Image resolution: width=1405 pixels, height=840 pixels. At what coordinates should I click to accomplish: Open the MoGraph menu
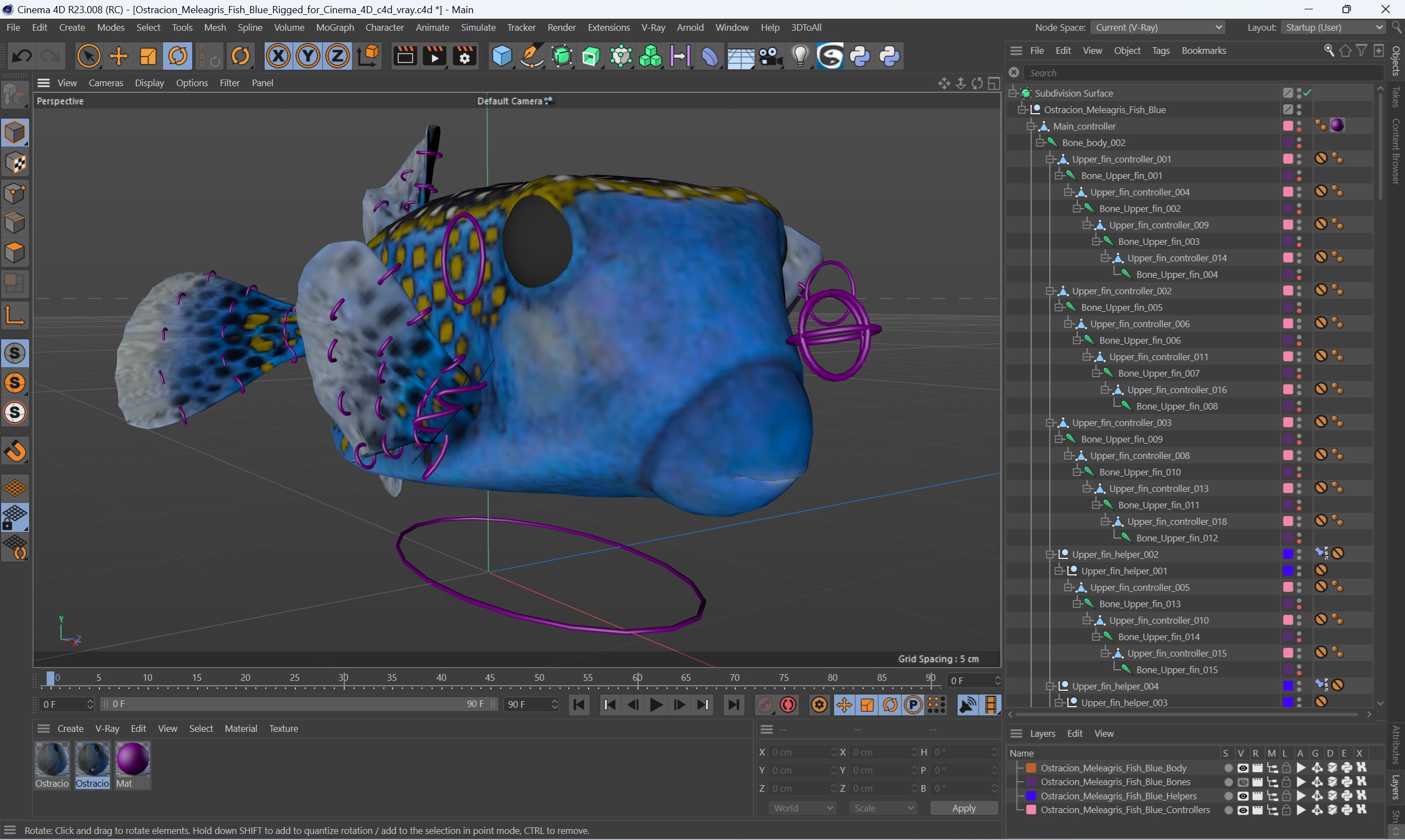[x=334, y=27]
